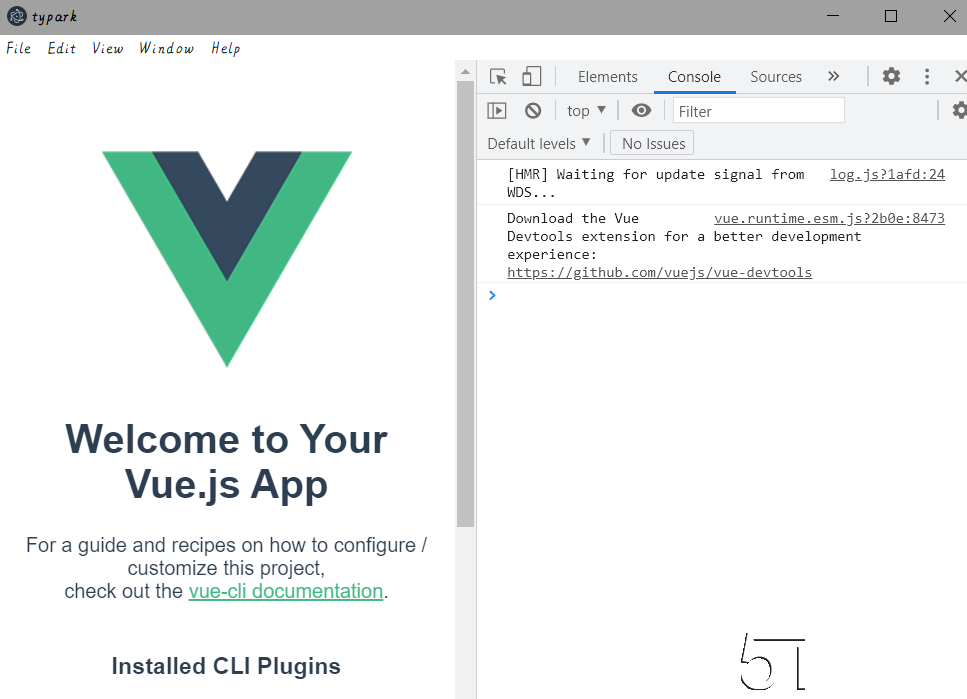Toggle the device toolbar emulation mode
Image resolution: width=967 pixels, height=699 pixels.
tap(531, 76)
